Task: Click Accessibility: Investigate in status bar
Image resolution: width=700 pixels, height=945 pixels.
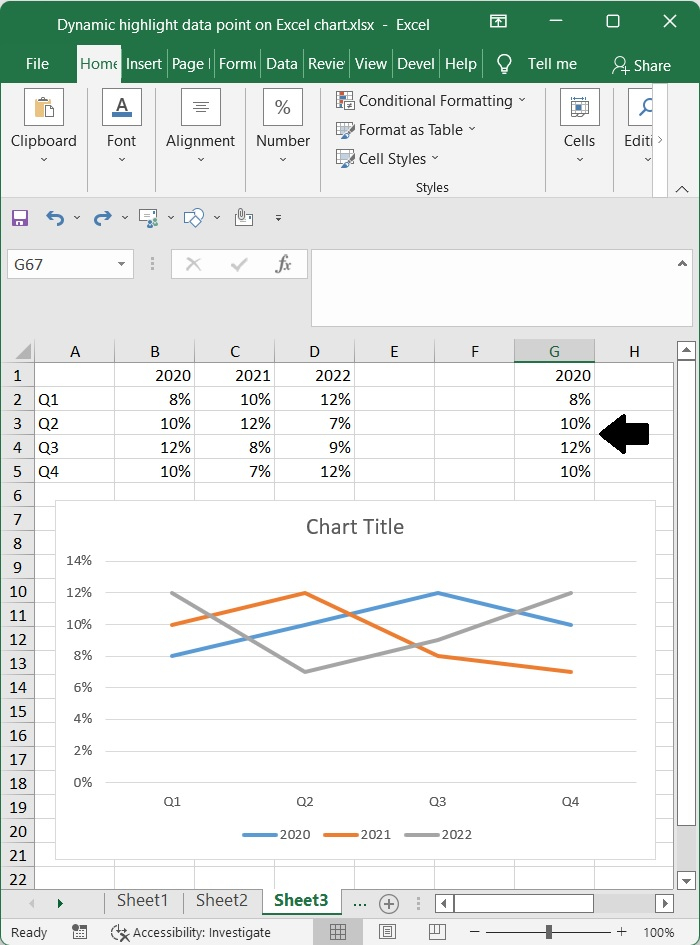Action: [191, 932]
